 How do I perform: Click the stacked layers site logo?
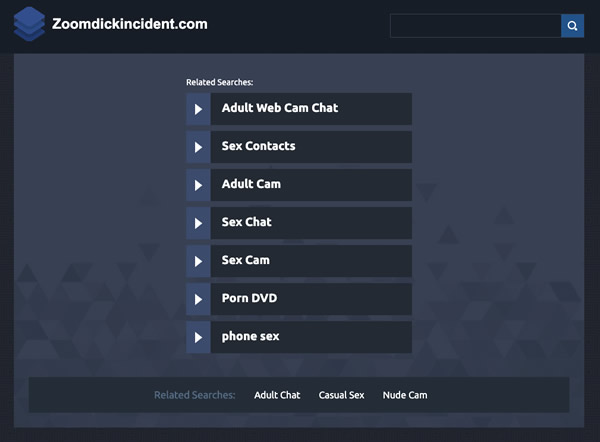[29, 24]
